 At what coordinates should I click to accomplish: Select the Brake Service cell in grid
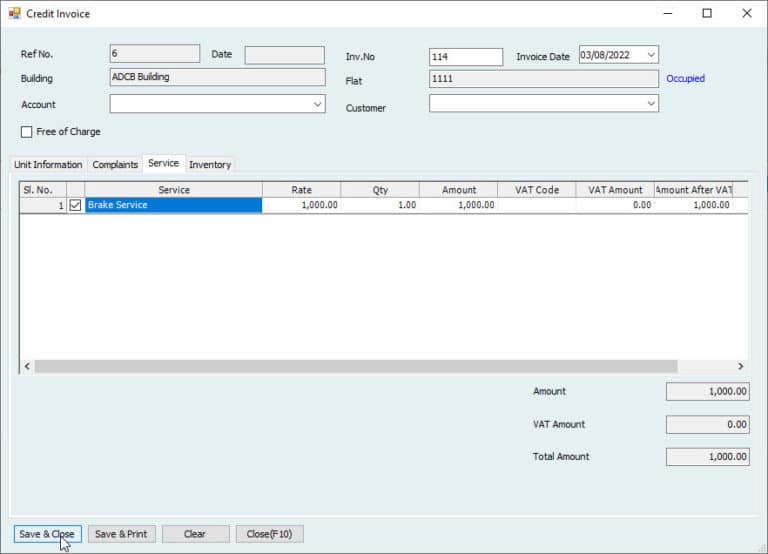(x=173, y=205)
